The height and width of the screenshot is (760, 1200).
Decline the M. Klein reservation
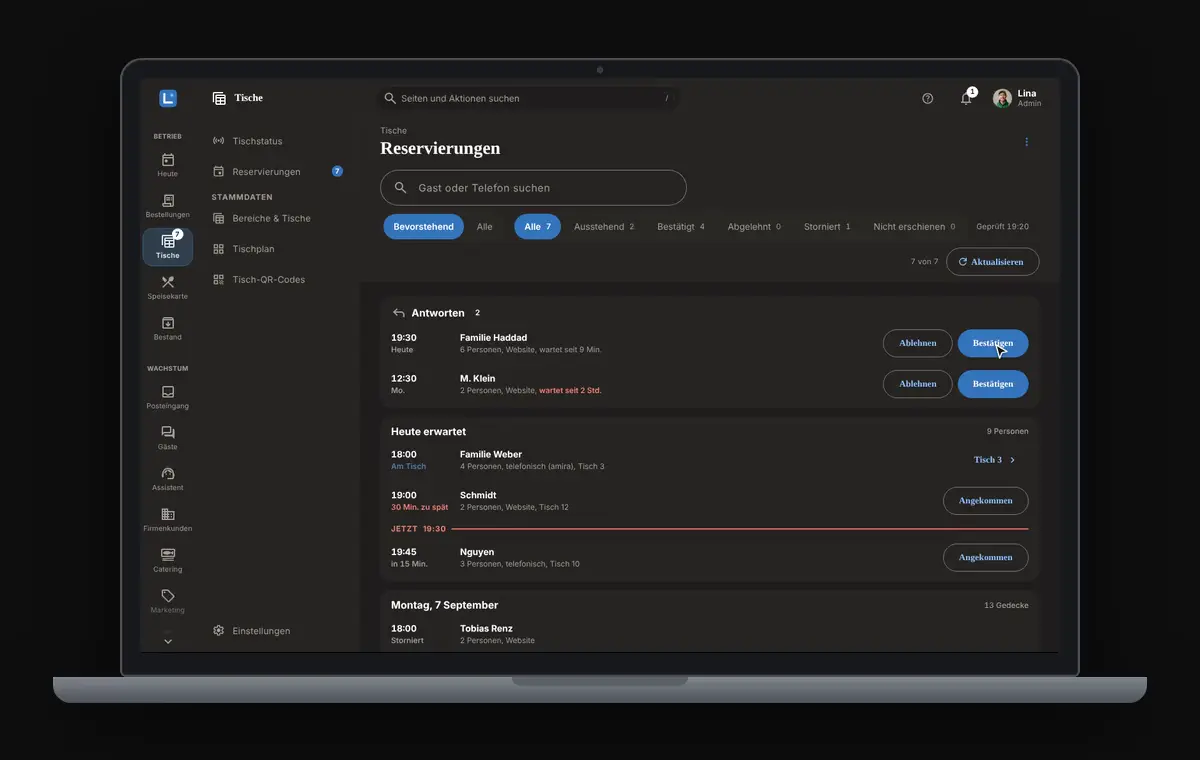tap(918, 384)
